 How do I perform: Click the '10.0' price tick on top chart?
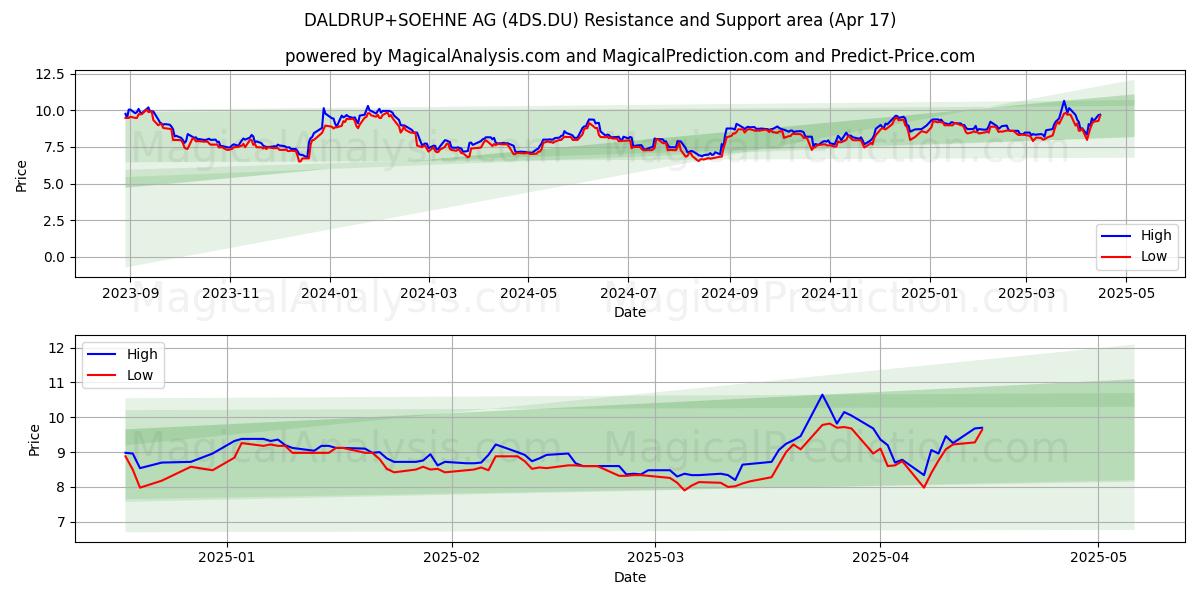pyautogui.click(x=51, y=111)
